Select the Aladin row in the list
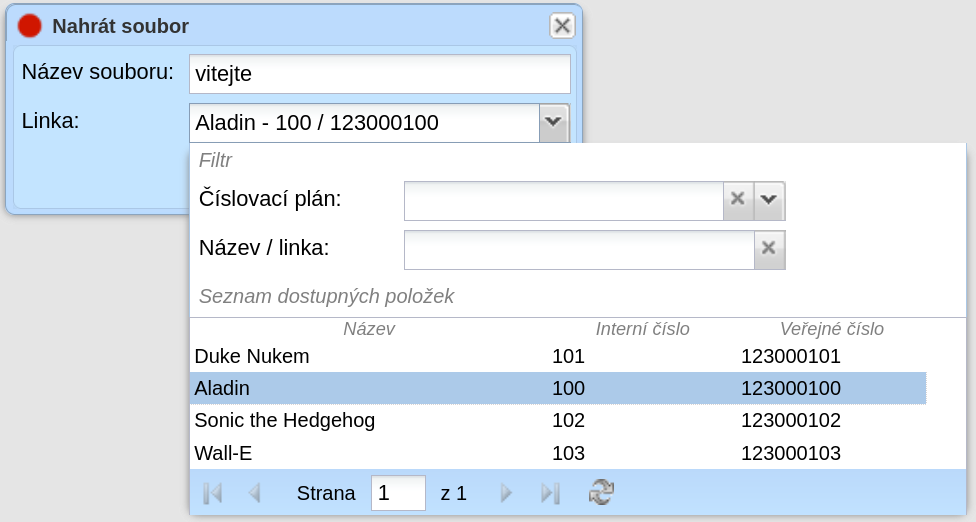 [x=558, y=388]
